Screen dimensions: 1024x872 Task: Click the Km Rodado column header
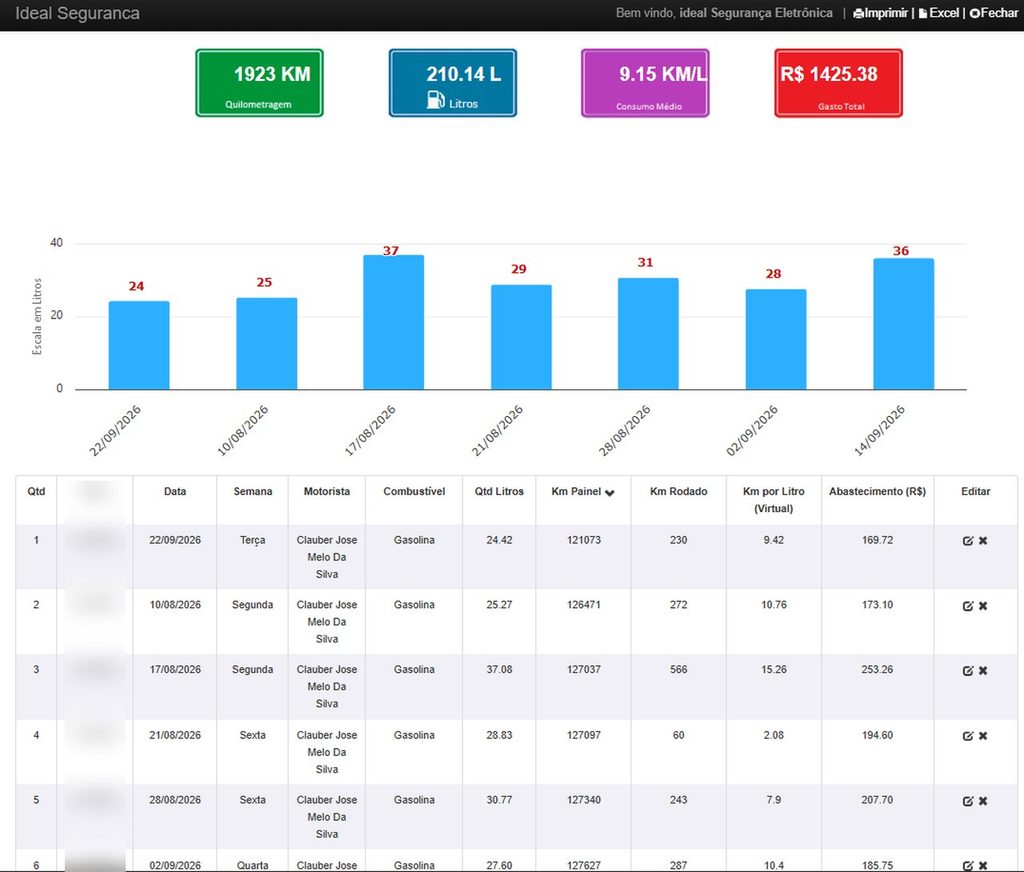tap(679, 491)
